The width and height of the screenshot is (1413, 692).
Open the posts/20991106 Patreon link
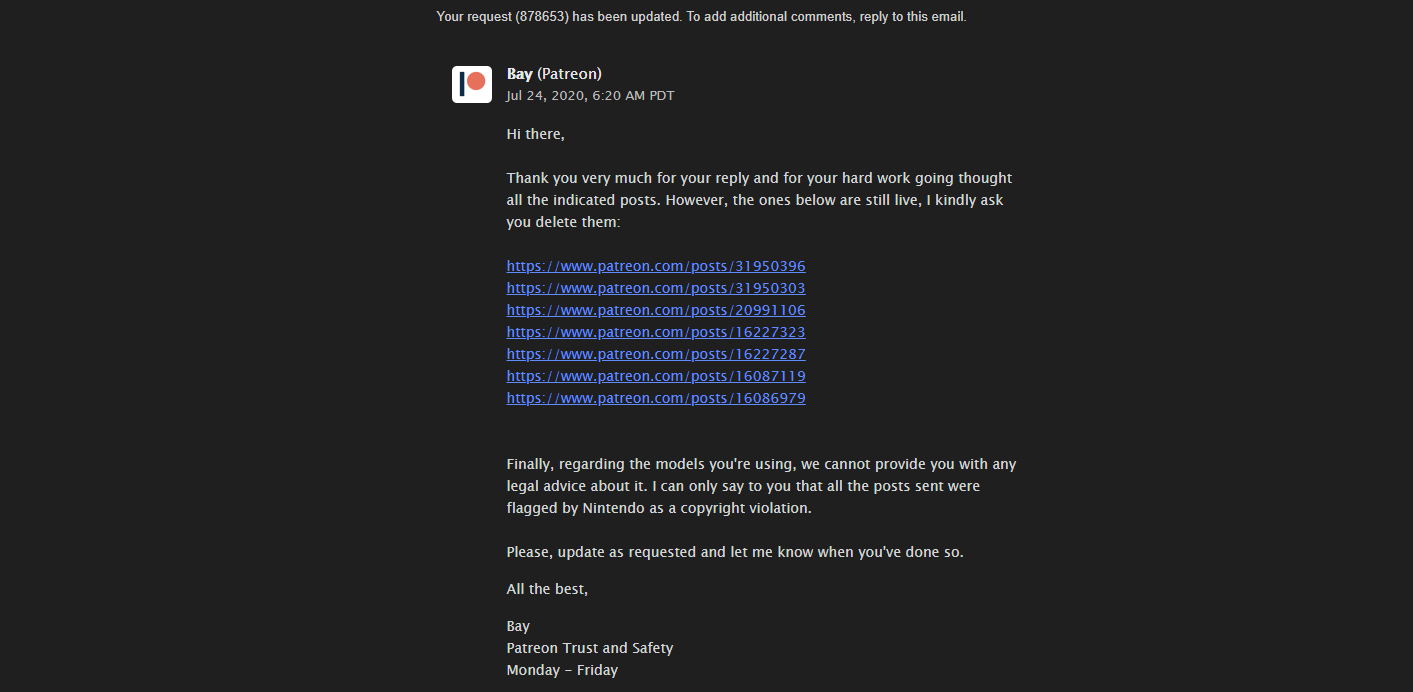click(656, 310)
